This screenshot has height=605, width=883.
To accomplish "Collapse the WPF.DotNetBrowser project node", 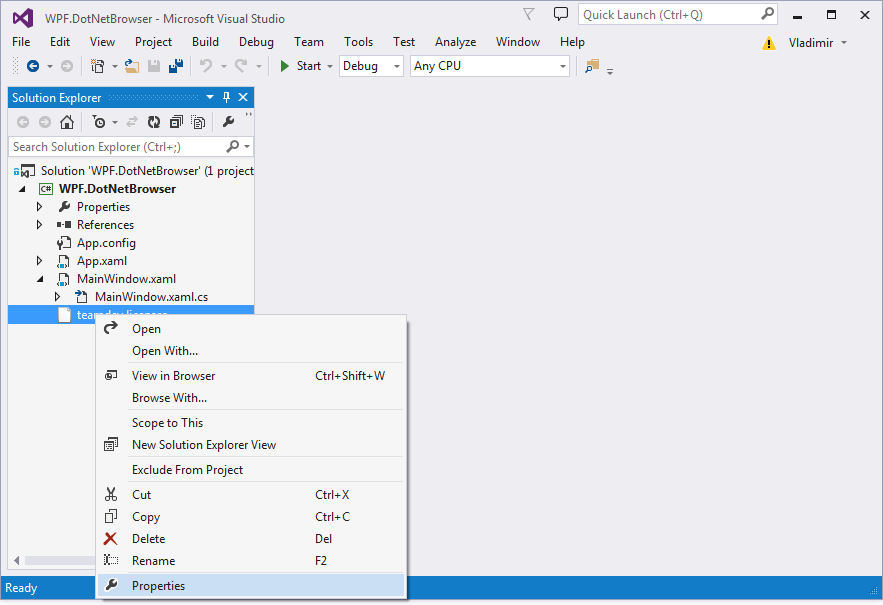I will (x=22, y=189).
